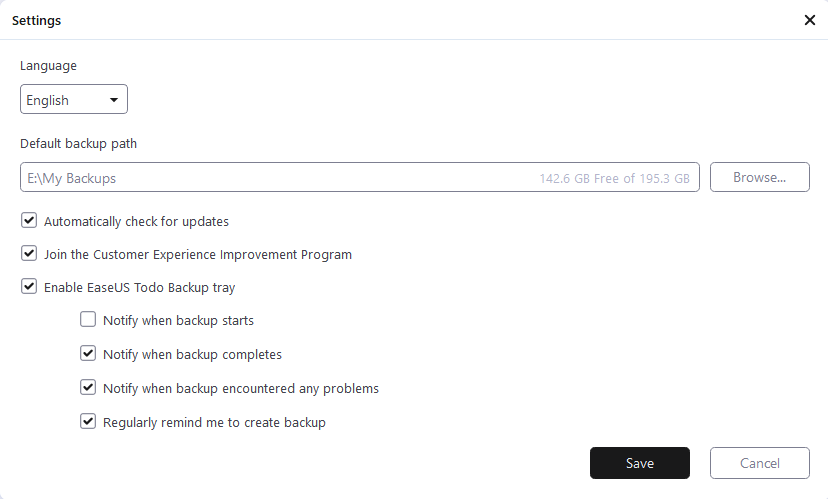Click the Settings title text
This screenshot has height=499, width=828.
pos(36,20)
